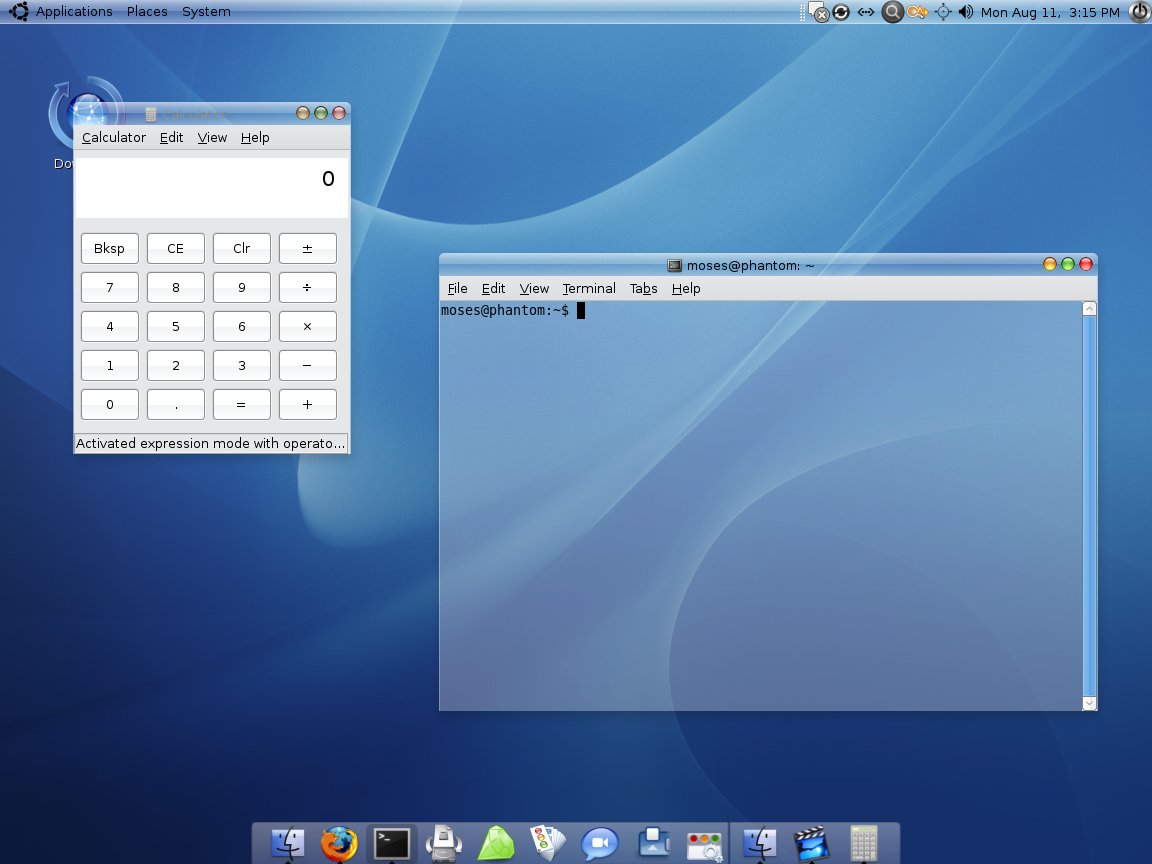Open the Applications menu in top panel
This screenshot has height=864, width=1152.
[73, 12]
